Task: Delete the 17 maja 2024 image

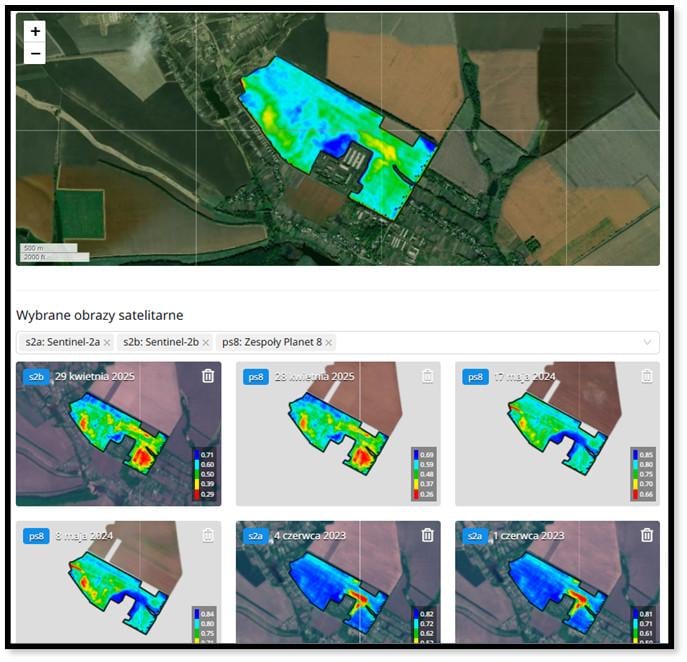Action: 647,376
